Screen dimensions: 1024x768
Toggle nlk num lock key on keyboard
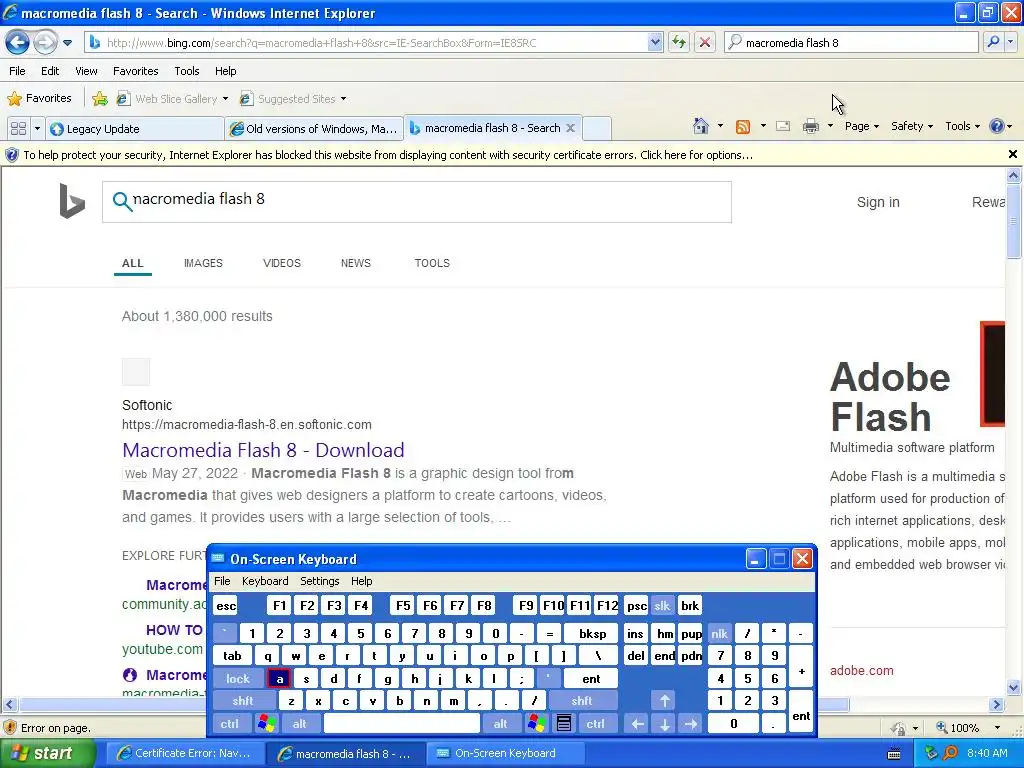click(719, 633)
